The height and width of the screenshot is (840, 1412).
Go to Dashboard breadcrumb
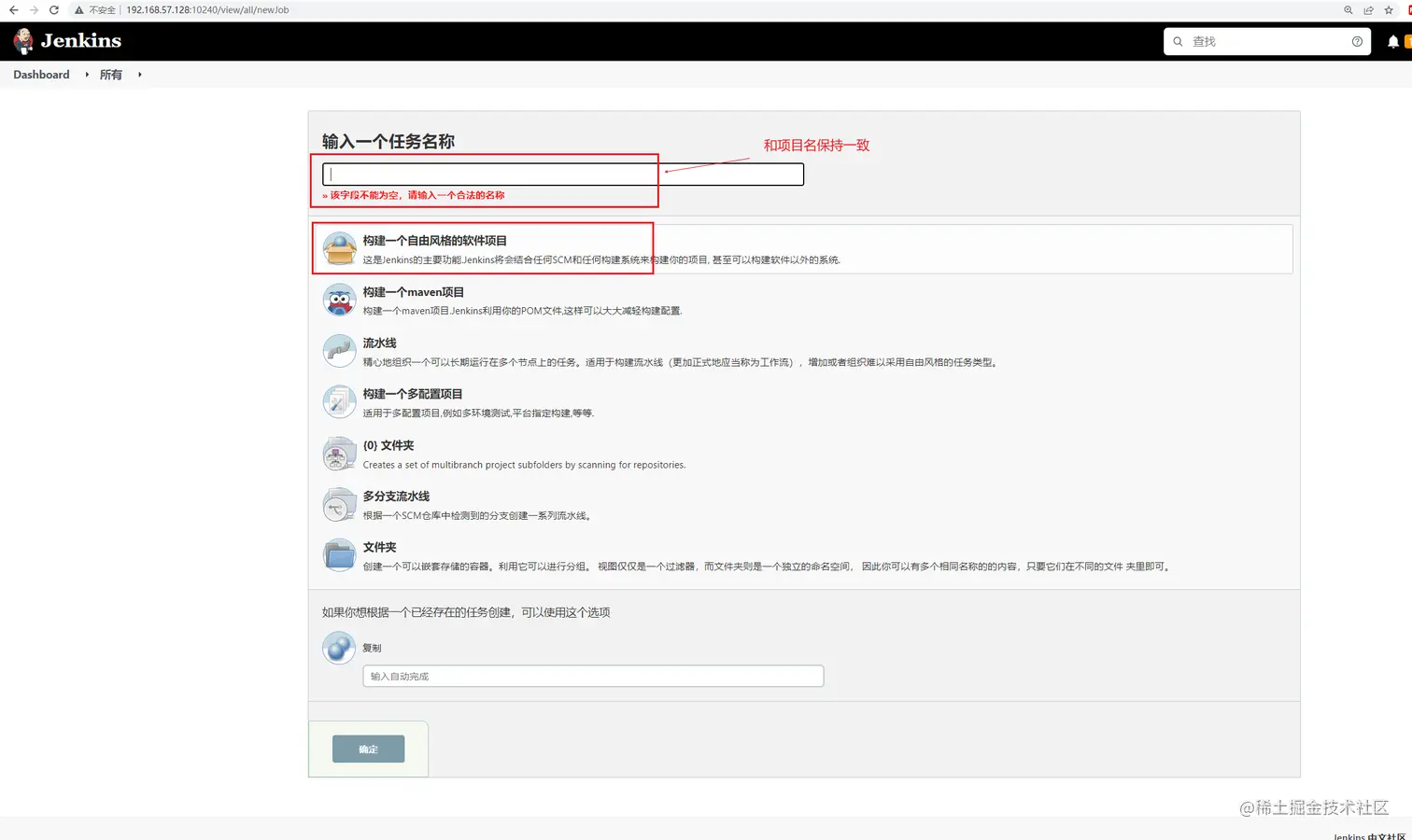[41, 75]
